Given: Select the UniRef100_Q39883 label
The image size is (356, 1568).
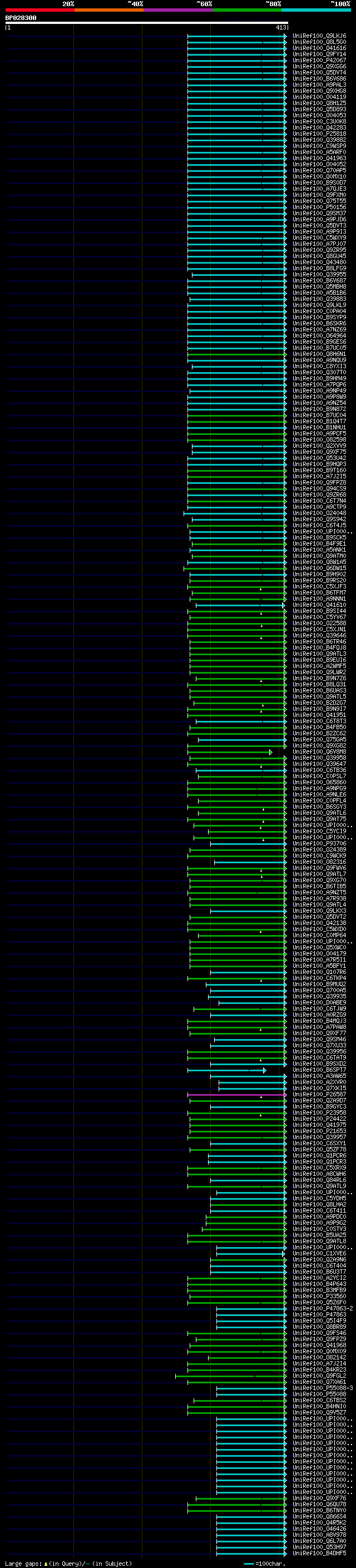Looking at the screenshot, I should (319, 299).
